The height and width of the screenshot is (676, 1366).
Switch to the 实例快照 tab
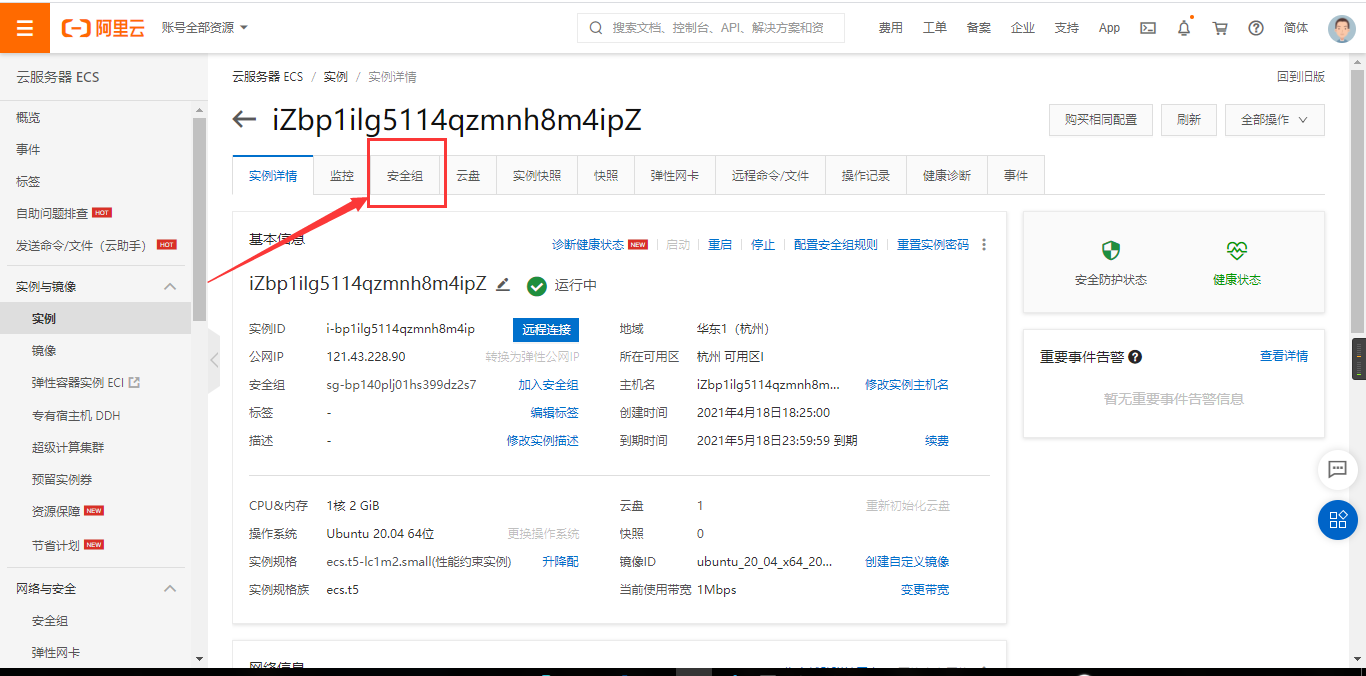(537, 175)
